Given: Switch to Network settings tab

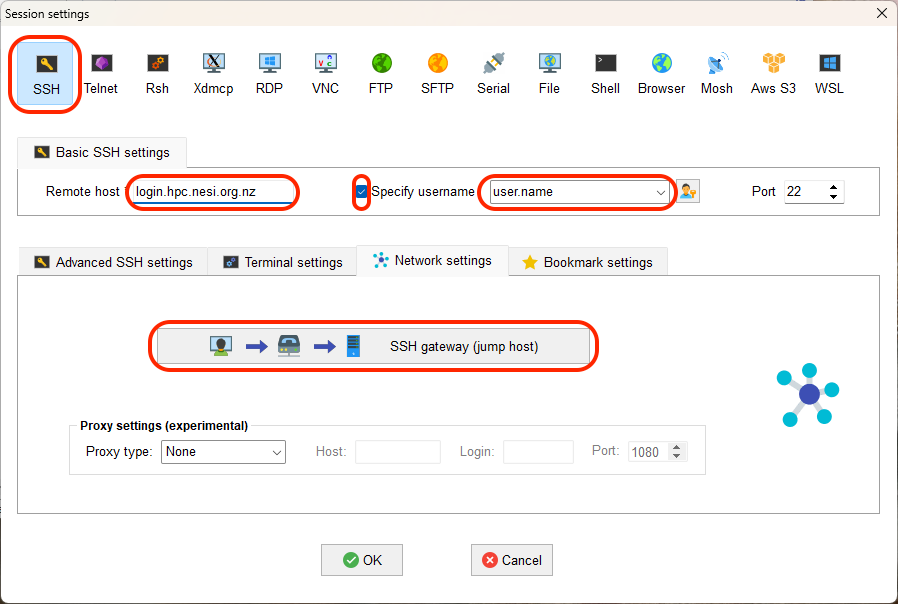Looking at the screenshot, I should tap(432, 260).
